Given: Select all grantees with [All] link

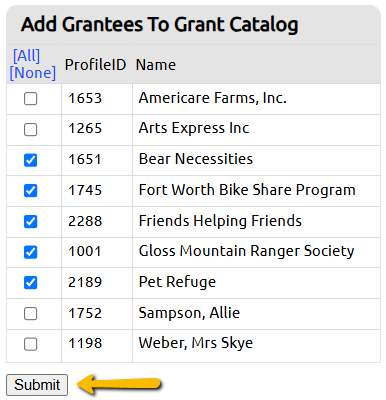Looking at the screenshot, I should [x=26, y=55].
